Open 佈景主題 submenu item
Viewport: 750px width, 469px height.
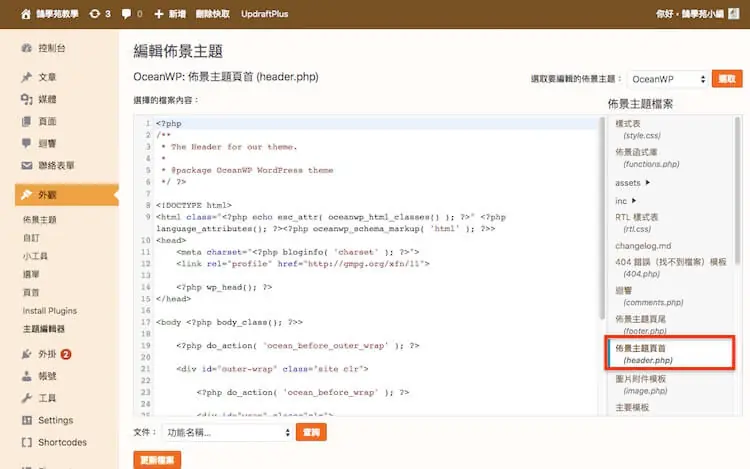[40, 219]
